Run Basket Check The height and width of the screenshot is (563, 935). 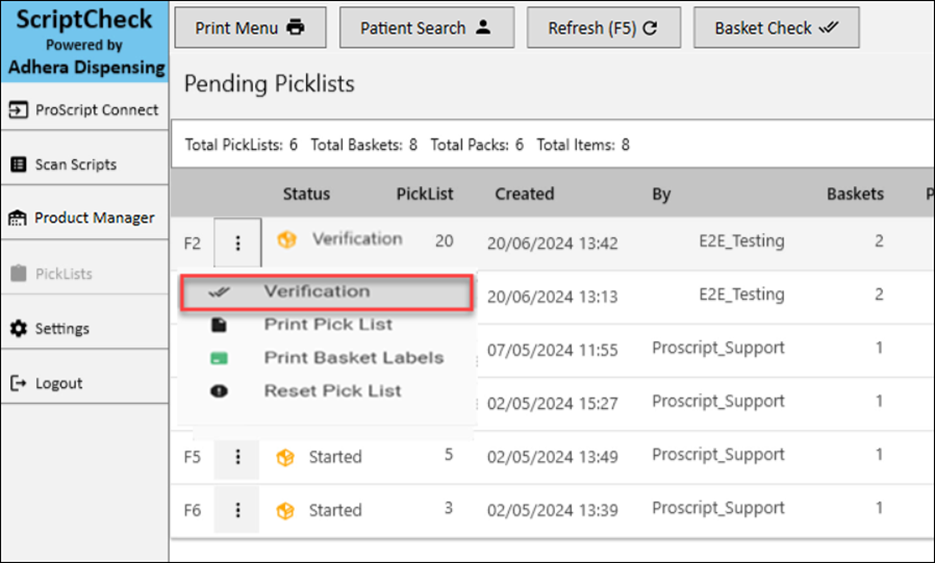pyautogui.click(x=776, y=28)
